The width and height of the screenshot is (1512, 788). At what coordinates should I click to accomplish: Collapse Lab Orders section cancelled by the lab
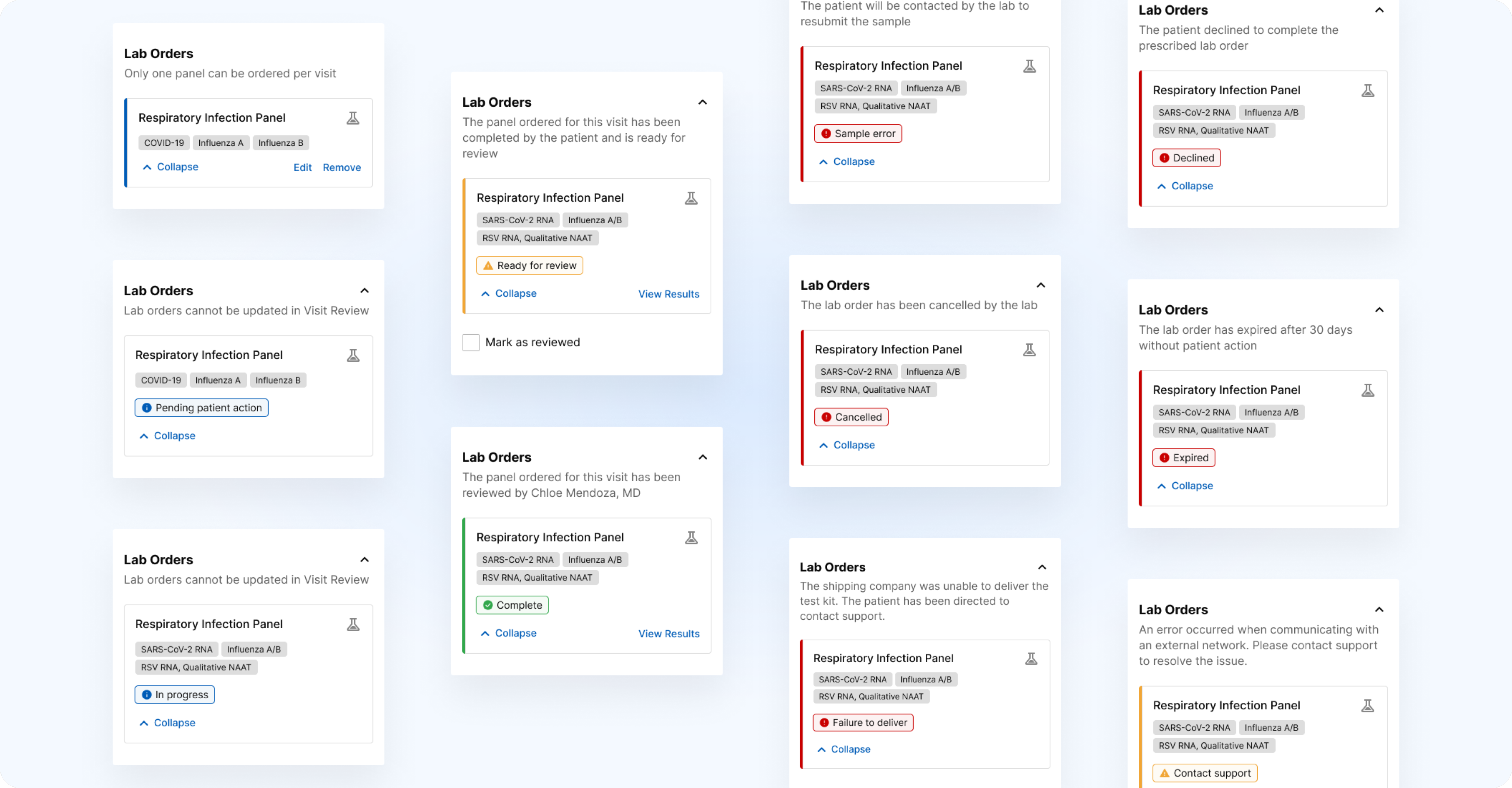[1041, 285]
